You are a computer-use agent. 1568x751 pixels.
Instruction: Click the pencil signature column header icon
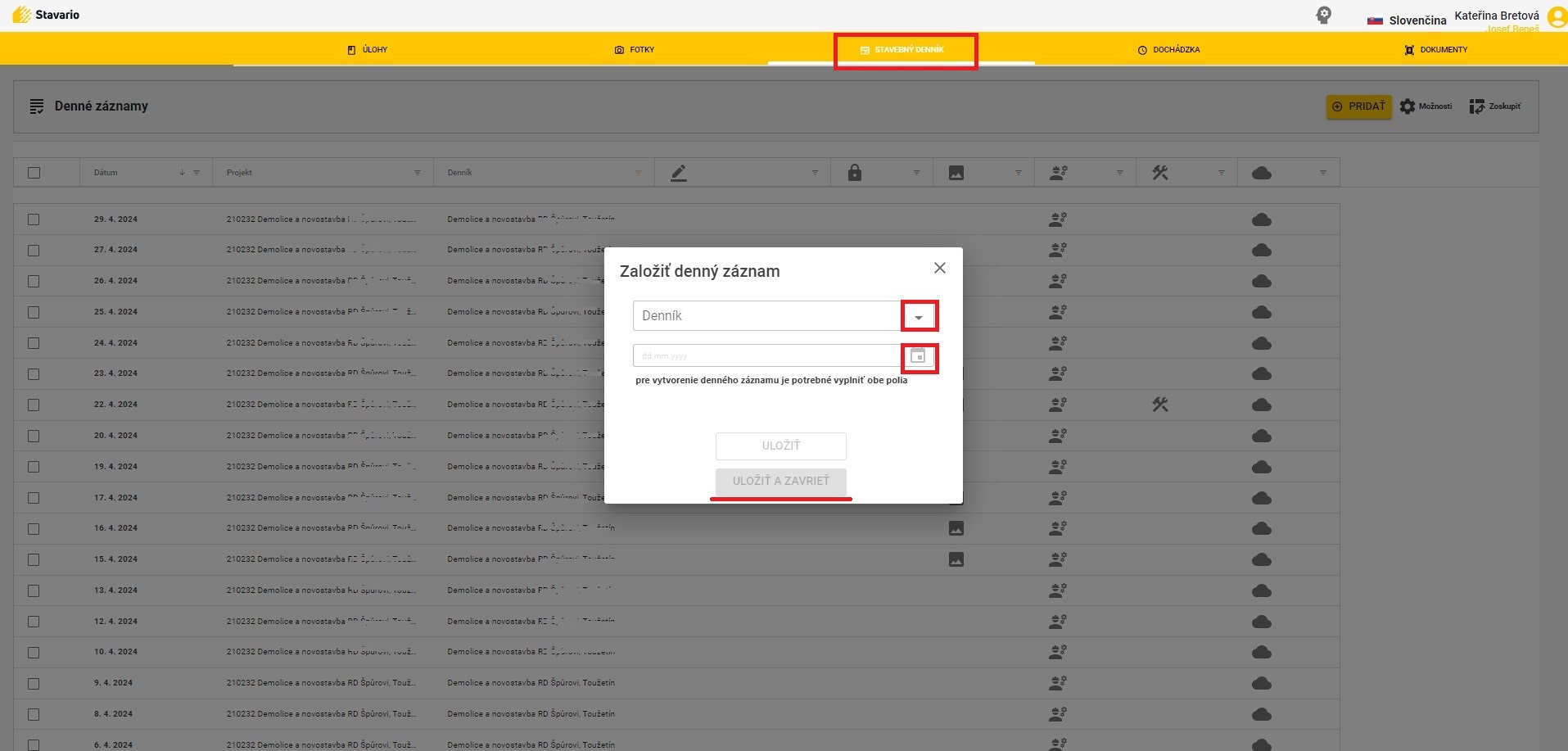coord(678,173)
